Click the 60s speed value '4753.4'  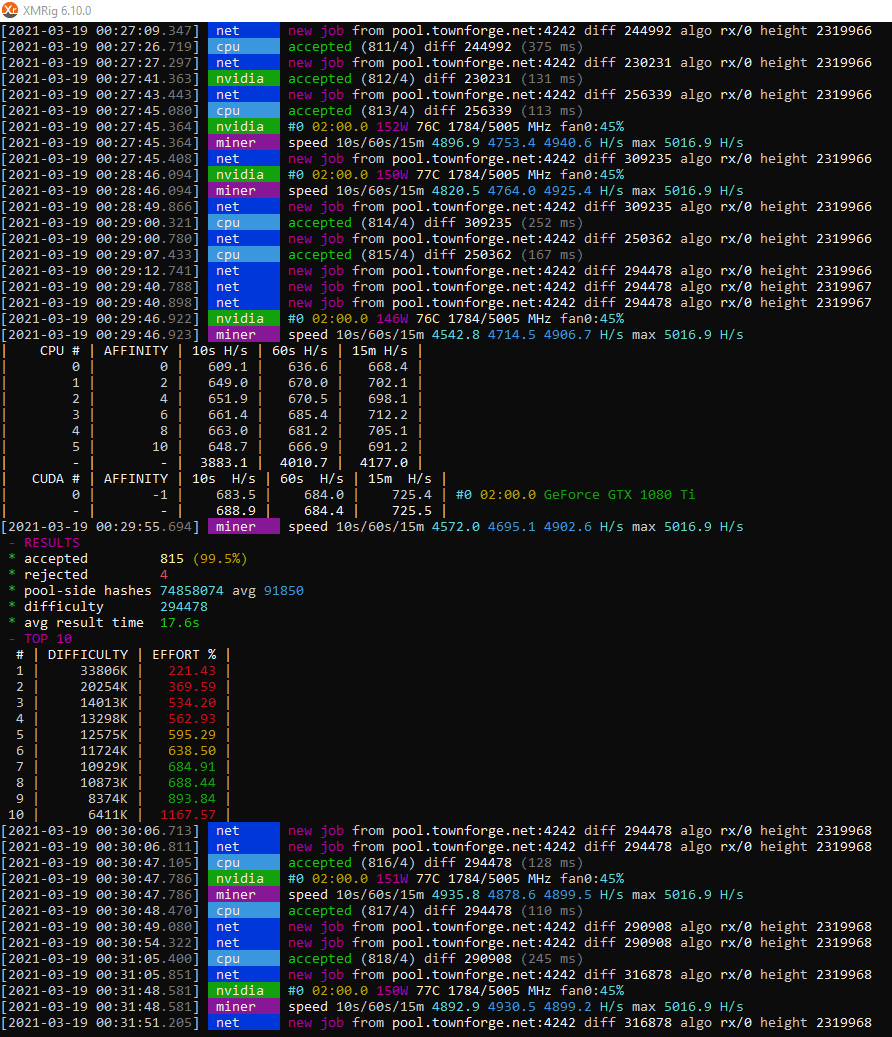click(x=512, y=143)
